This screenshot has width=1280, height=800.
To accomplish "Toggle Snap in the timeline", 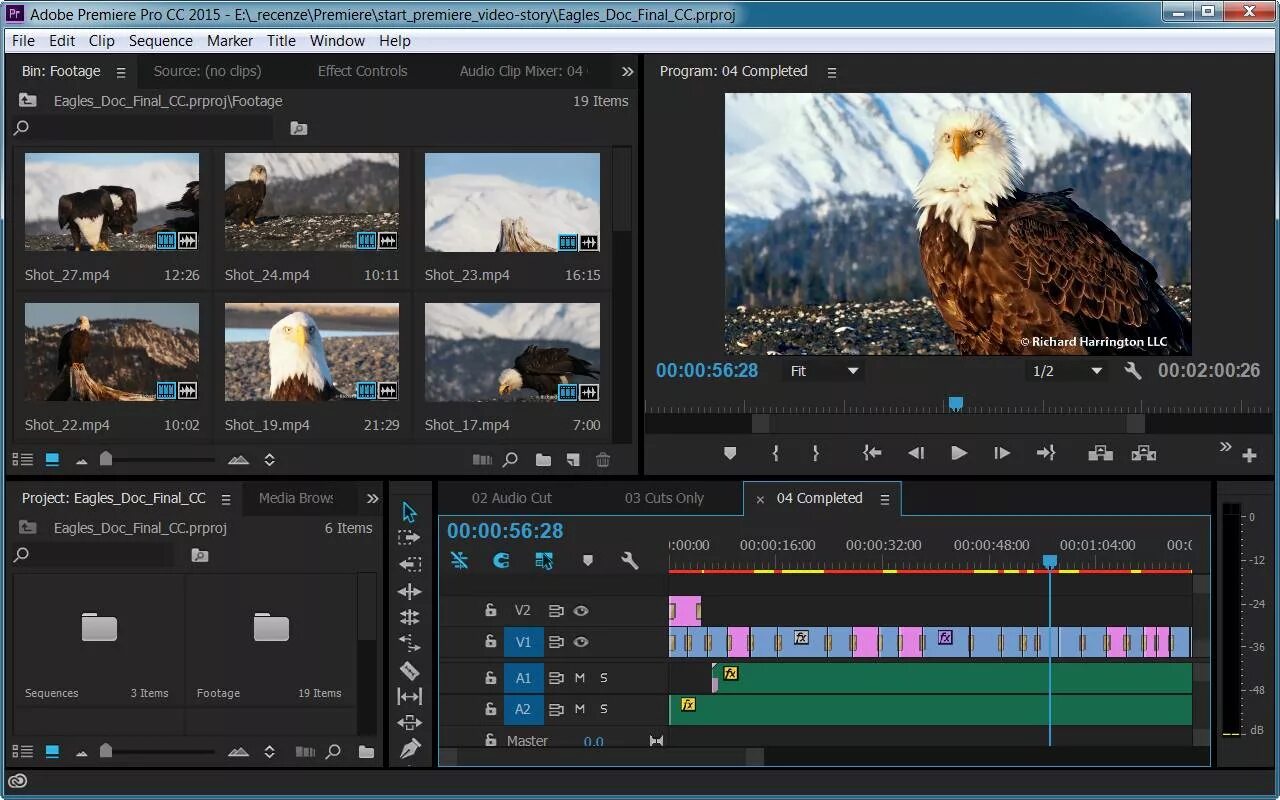I will click(501, 561).
